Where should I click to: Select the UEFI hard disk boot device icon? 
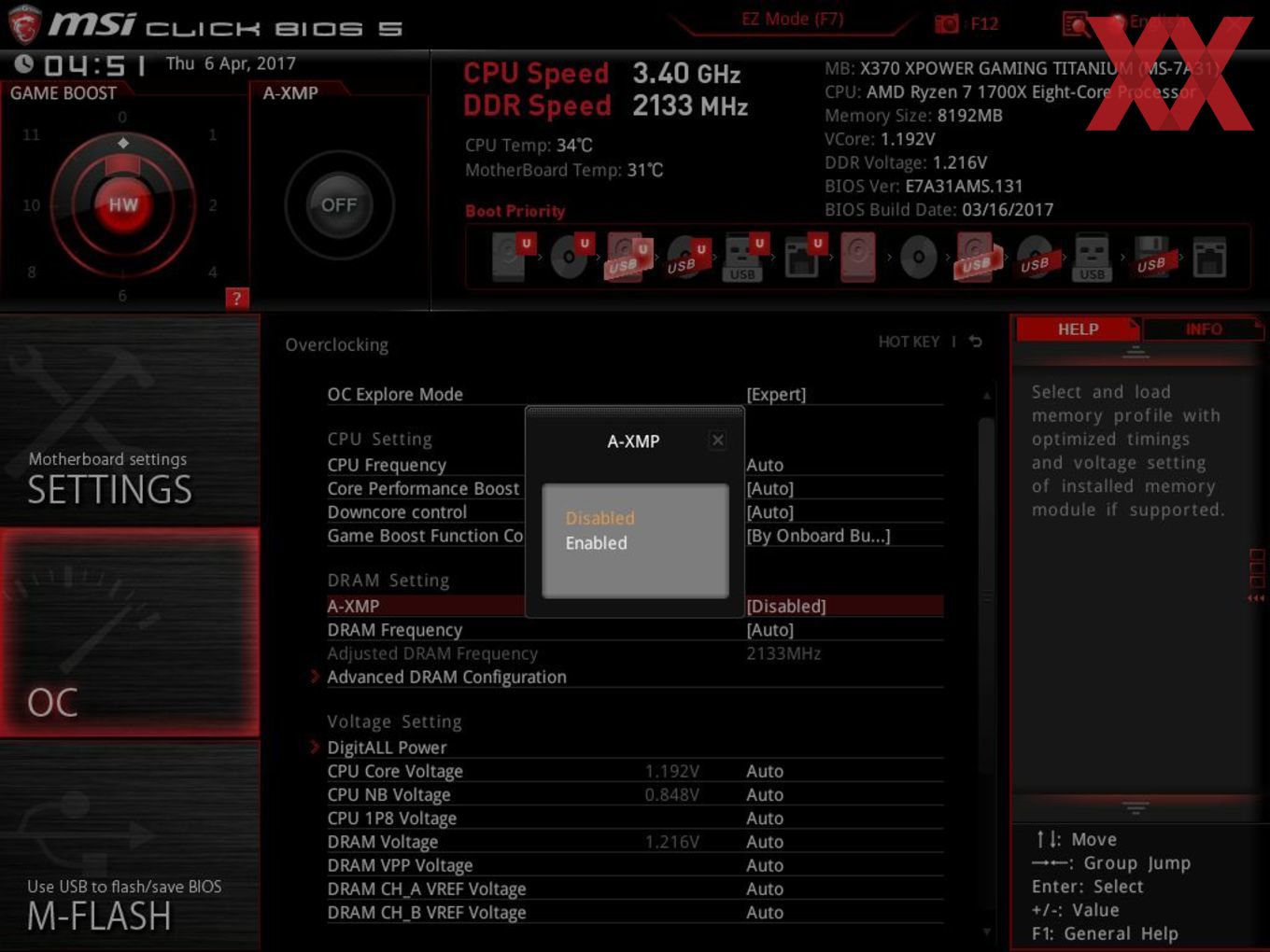click(512, 257)
